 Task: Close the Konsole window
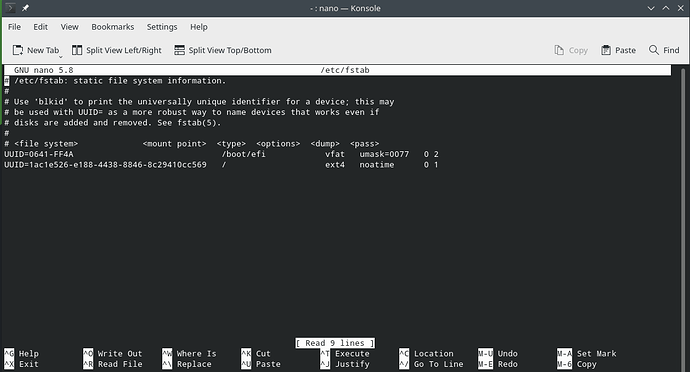680,8
